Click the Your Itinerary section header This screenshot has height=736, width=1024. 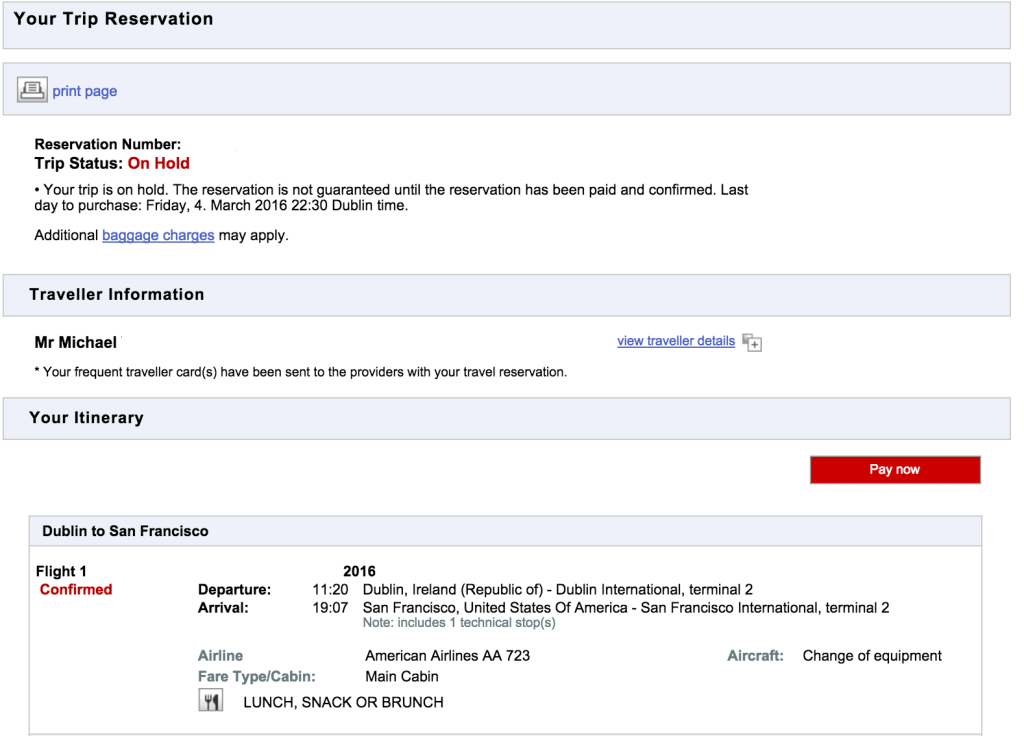(86, 418)
